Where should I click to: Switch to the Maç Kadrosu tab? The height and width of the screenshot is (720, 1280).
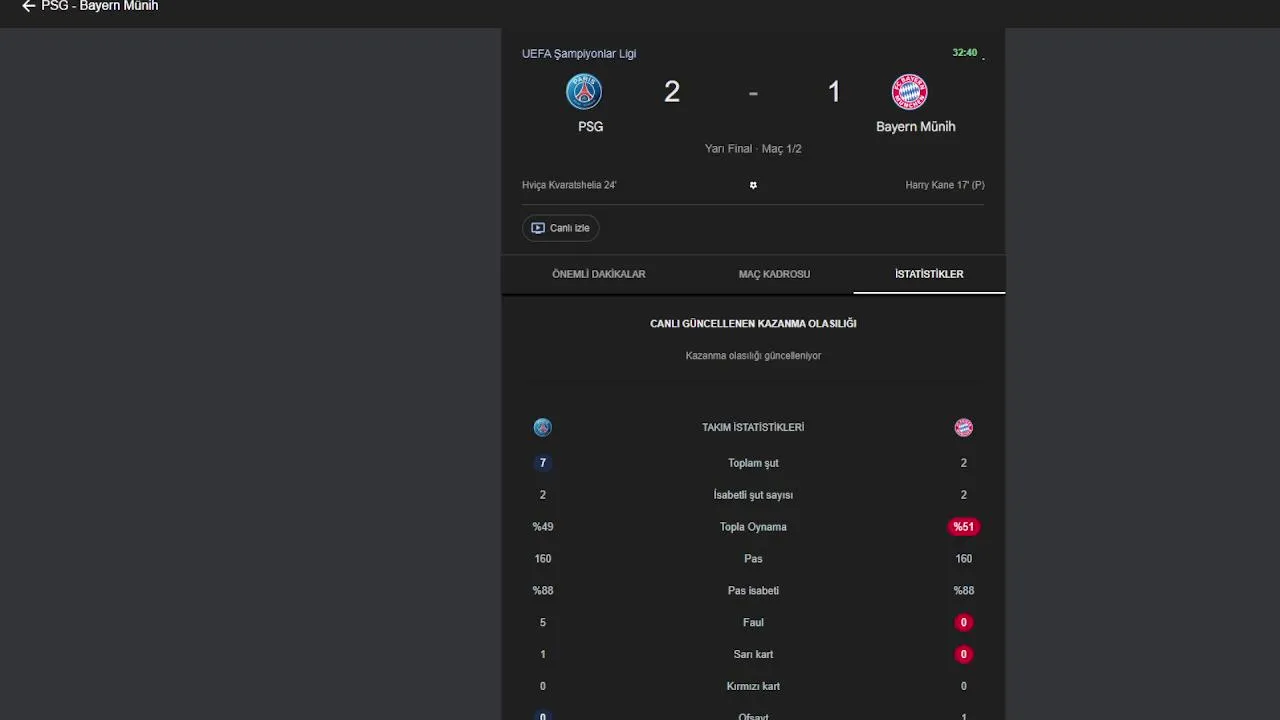point(774,274)
